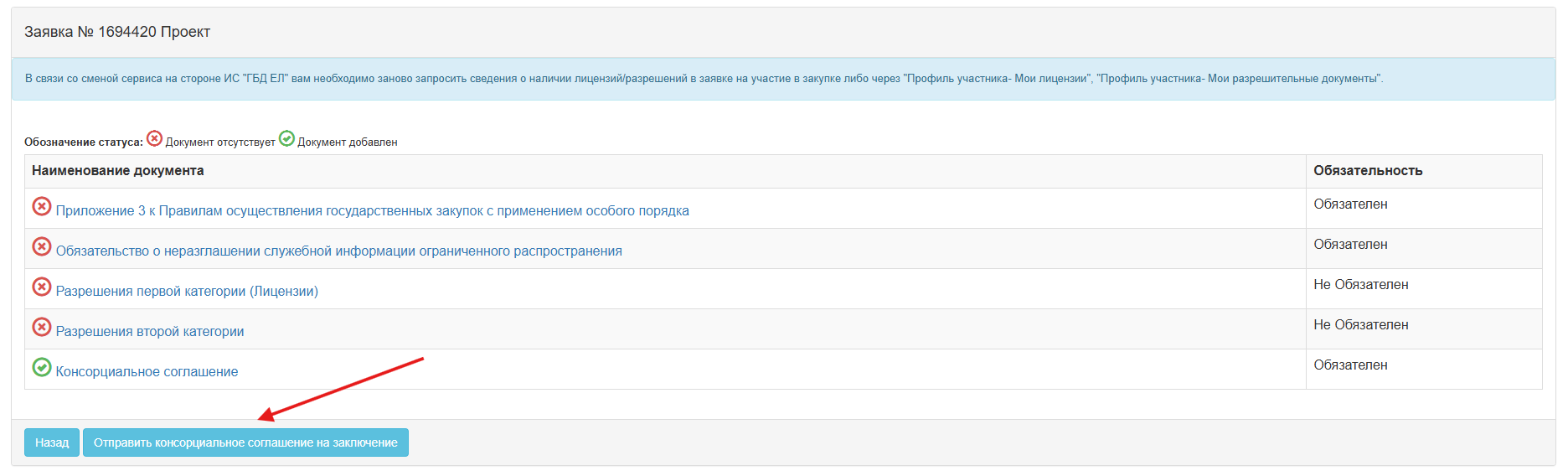The height and width of the screenshot is (476, 1568).
Task: Open the Приложение 3 к Правилам document link
Action: coord(372,211)
